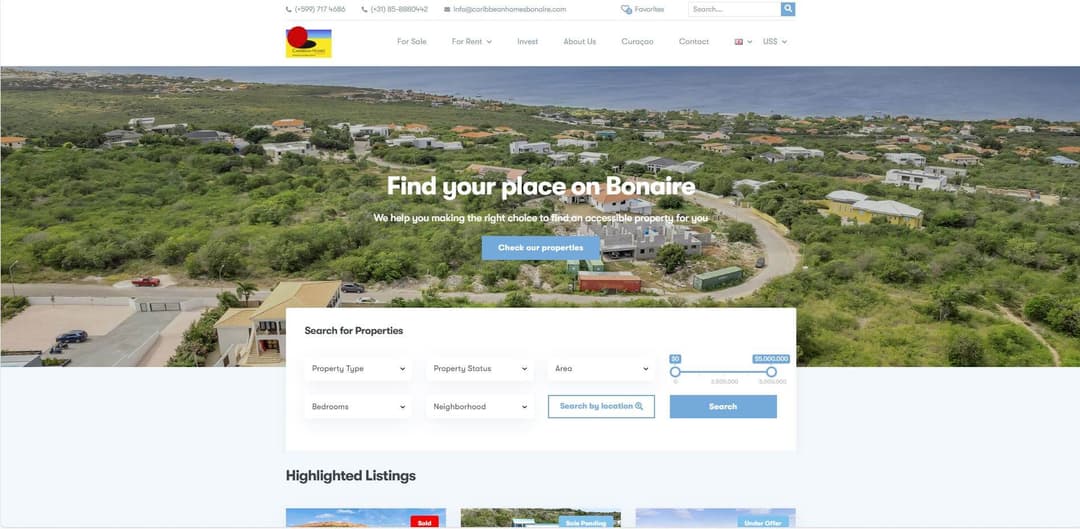
Task: Click the Caribbean Homes logo
Action: (x=309, y=42)
